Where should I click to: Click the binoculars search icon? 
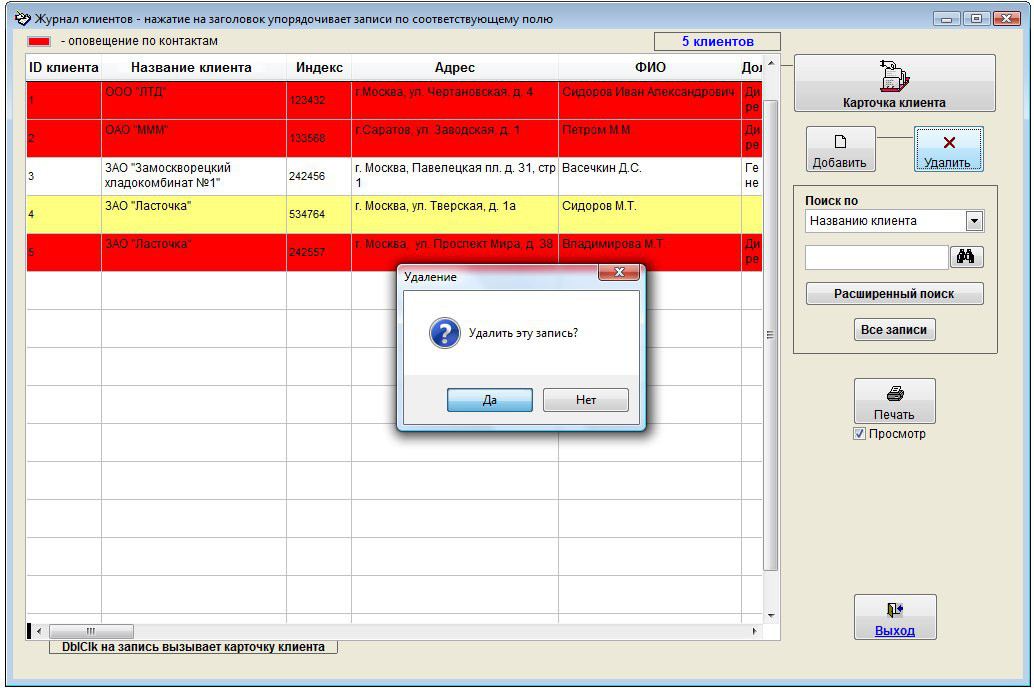point(966,257)
